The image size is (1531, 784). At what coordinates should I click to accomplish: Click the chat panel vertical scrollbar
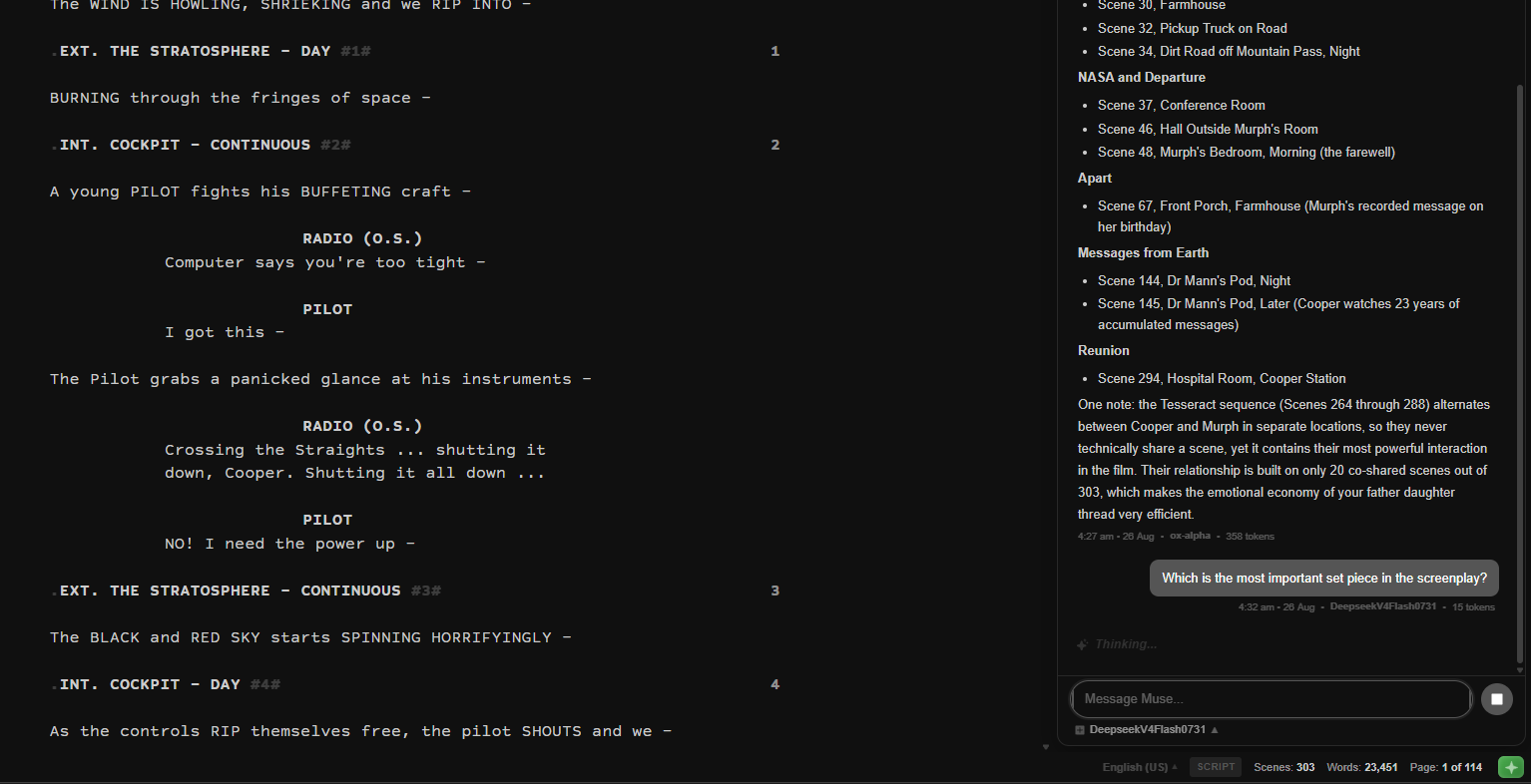(x=1520, y=374)
